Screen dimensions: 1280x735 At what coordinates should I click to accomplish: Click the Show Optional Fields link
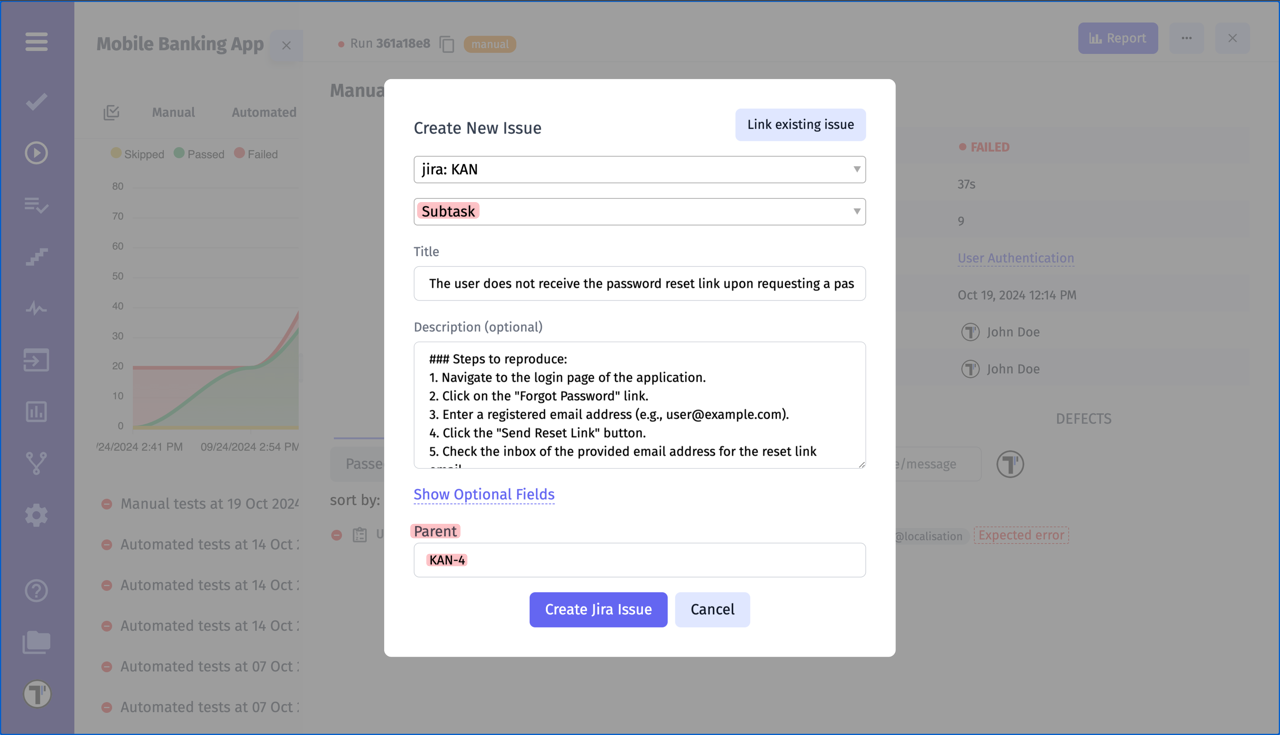coord(484,494)
